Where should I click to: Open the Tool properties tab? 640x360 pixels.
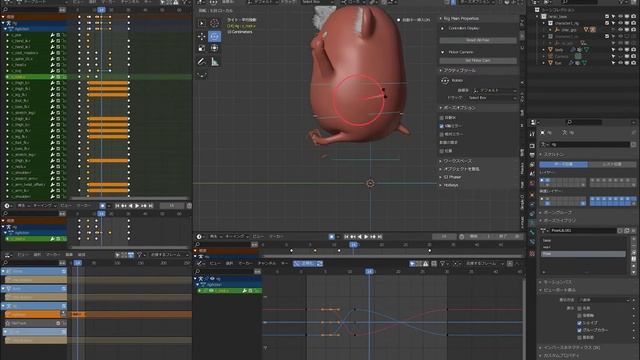[x=532, y=133]
